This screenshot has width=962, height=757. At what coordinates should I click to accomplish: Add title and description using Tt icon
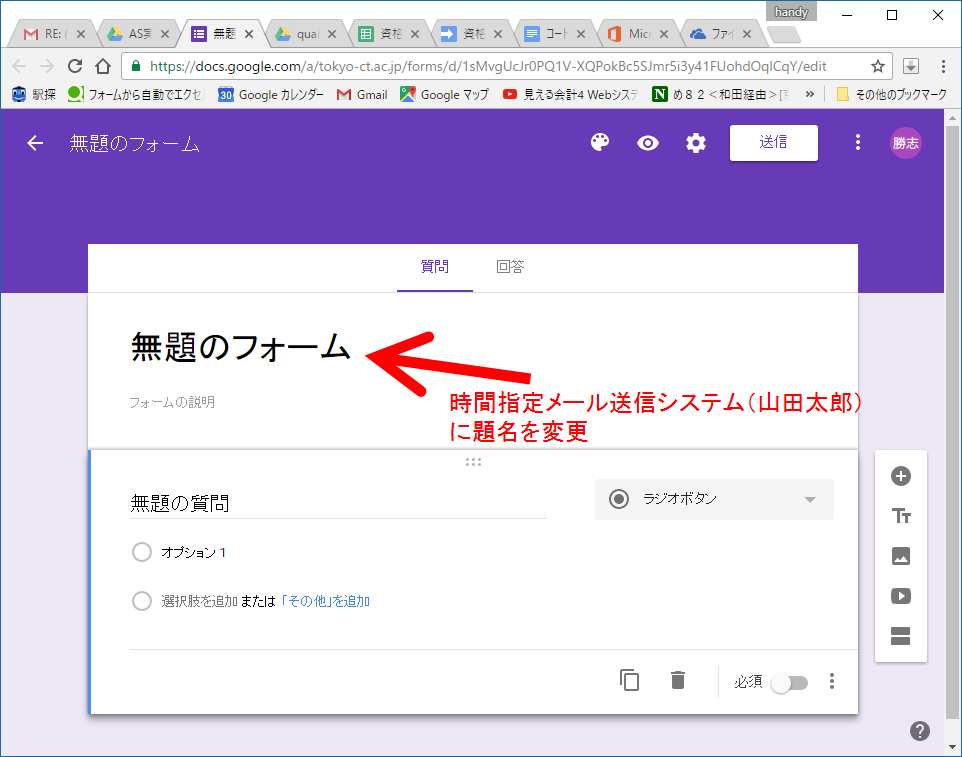(x=900, y=516)
